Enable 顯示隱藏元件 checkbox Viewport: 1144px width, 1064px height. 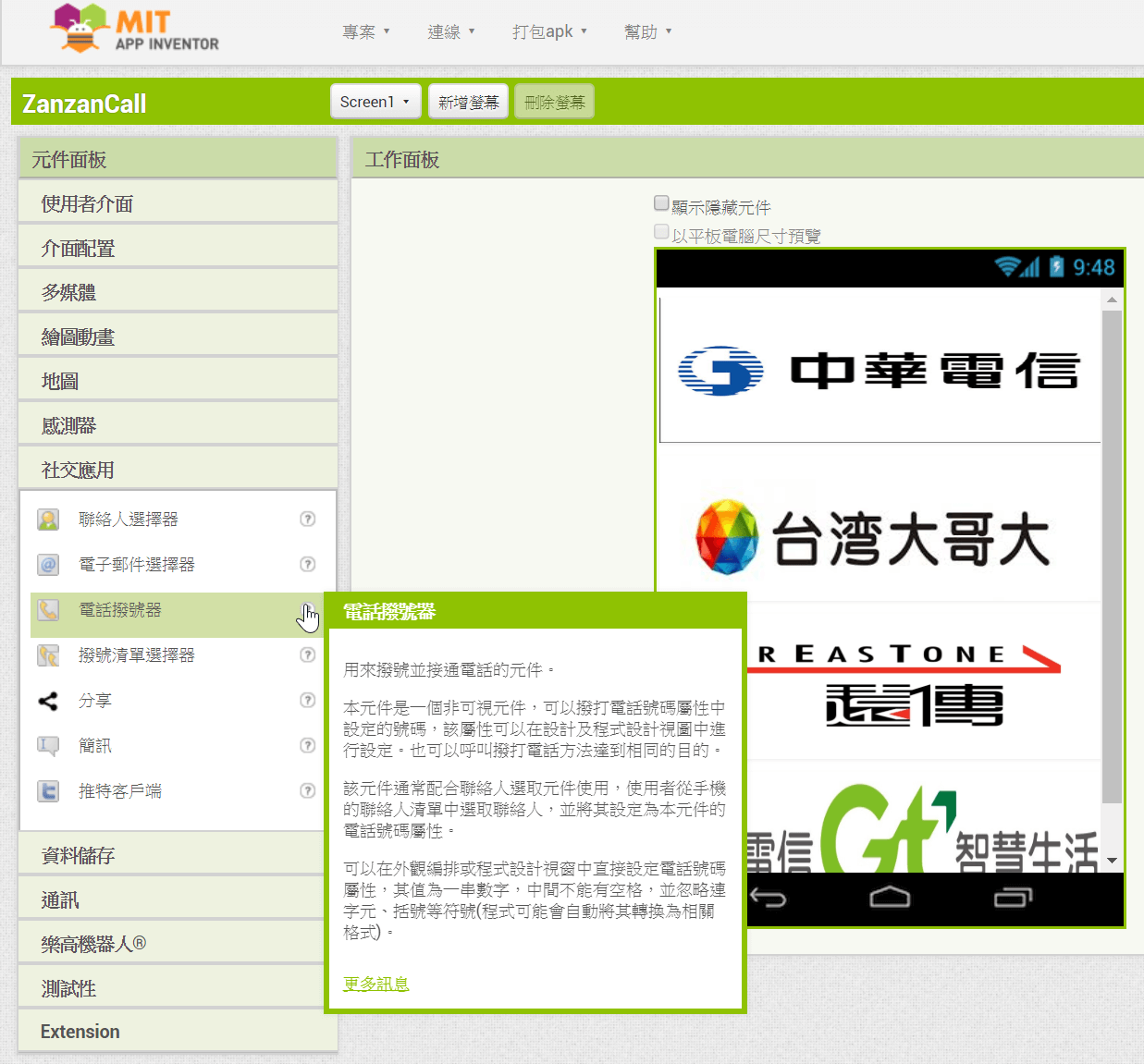[661, 202]
